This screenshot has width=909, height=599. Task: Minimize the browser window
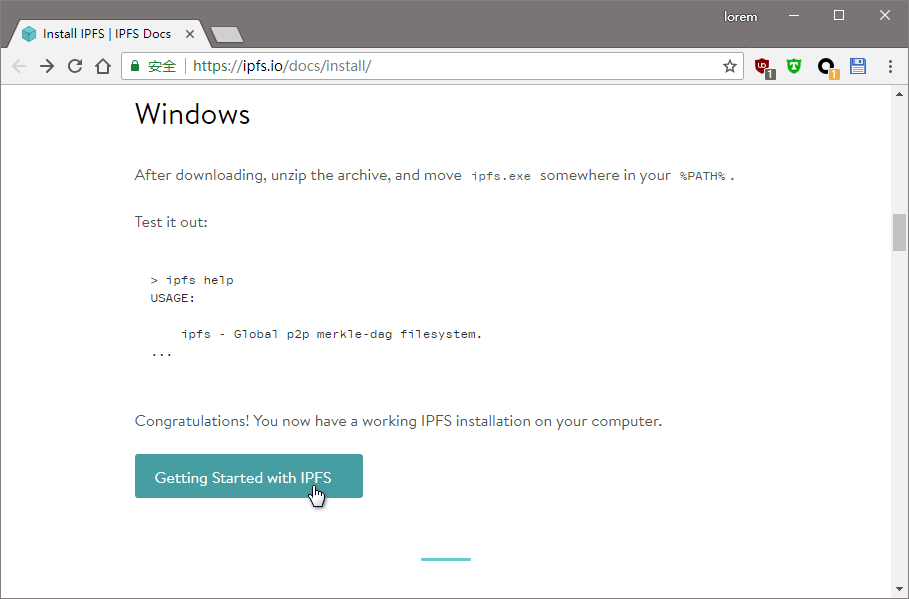[794, 16]
